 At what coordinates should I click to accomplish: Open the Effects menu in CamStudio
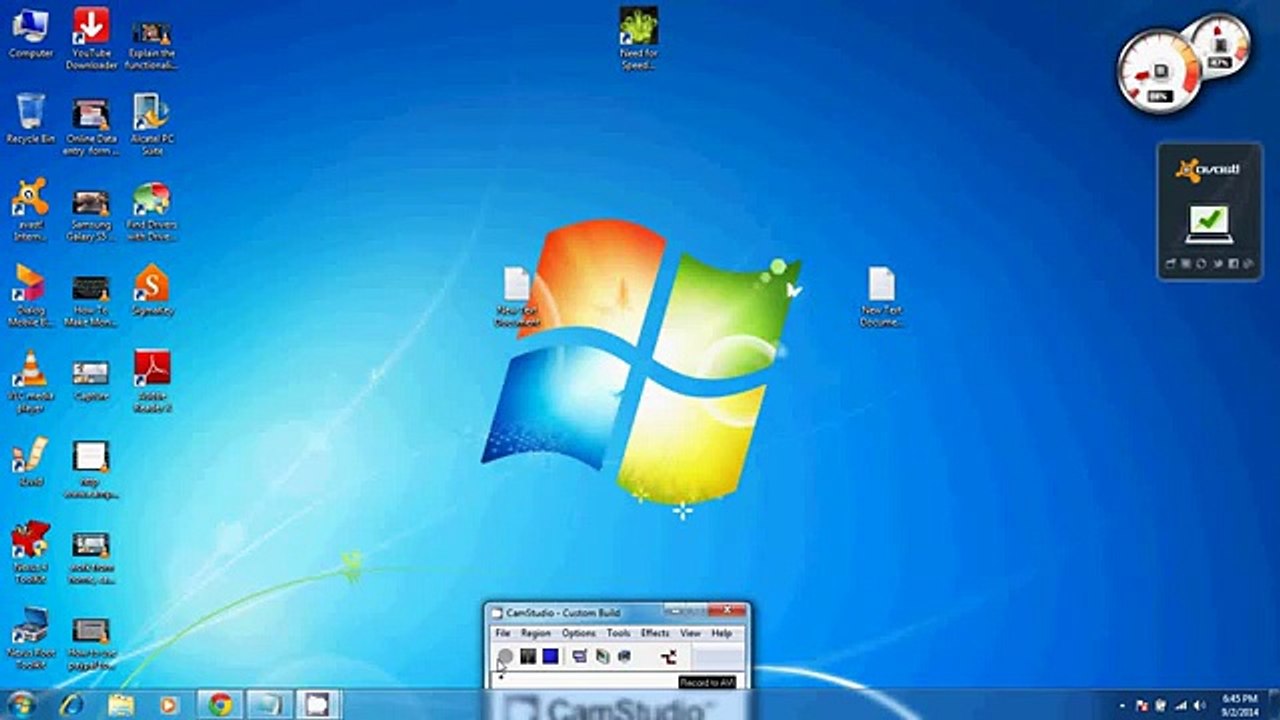pos(655,633)
